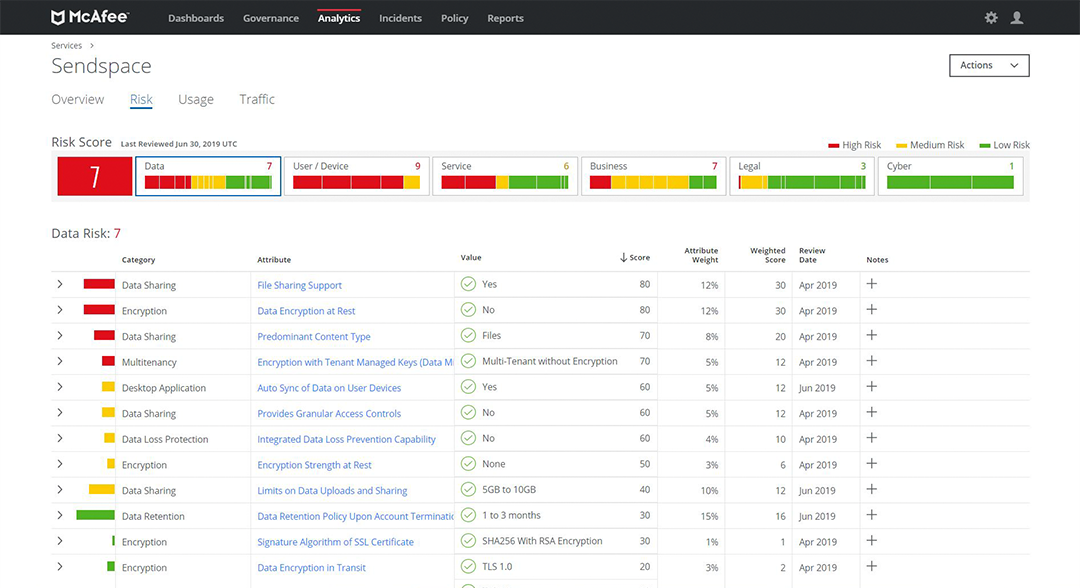Click check icon beside SHA256 With RSA Encryption
The width and height of the screenshot is (1080, 588).
point(468,540)
